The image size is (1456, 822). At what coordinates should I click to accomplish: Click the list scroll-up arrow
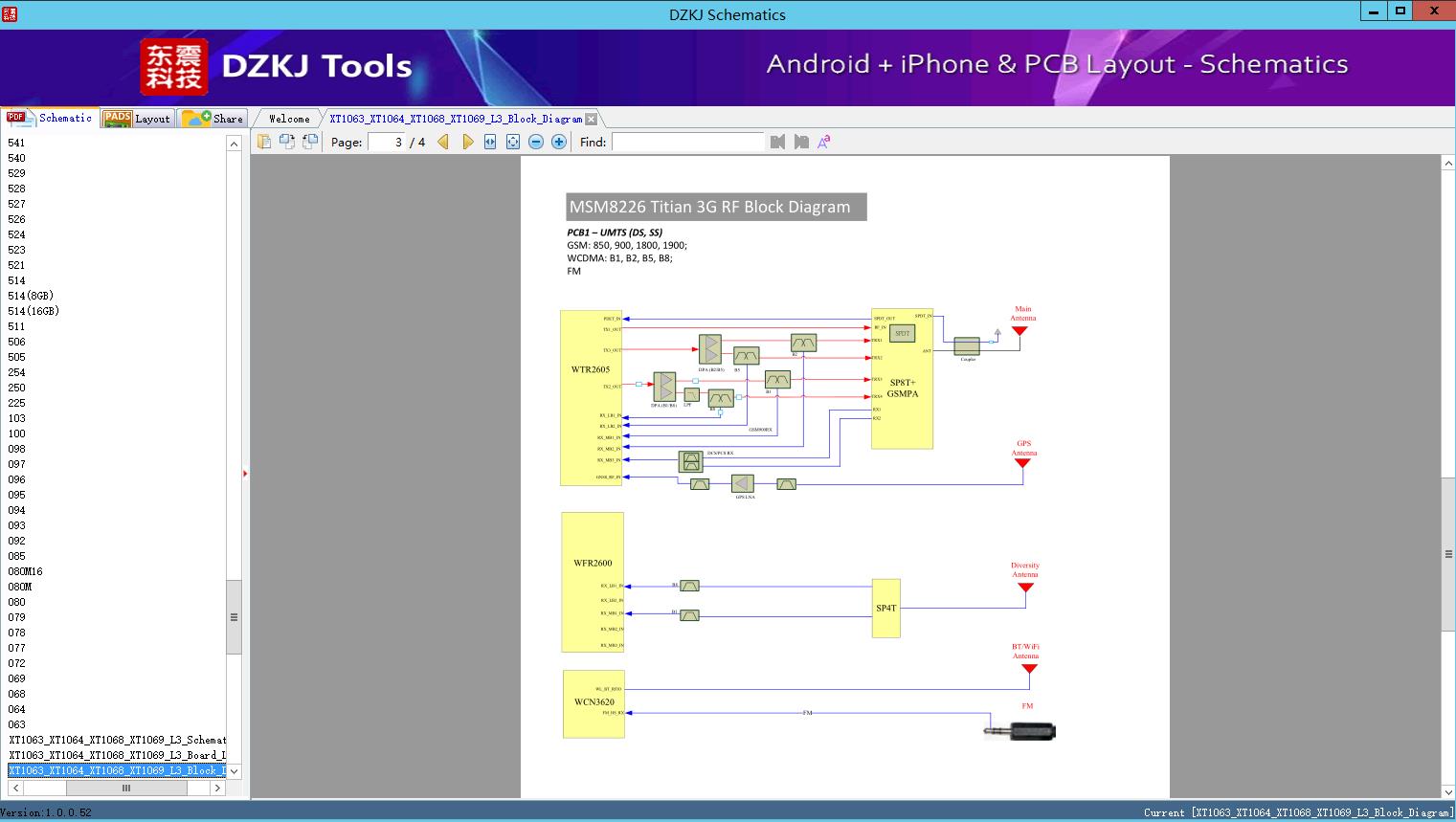pos(234,144)
